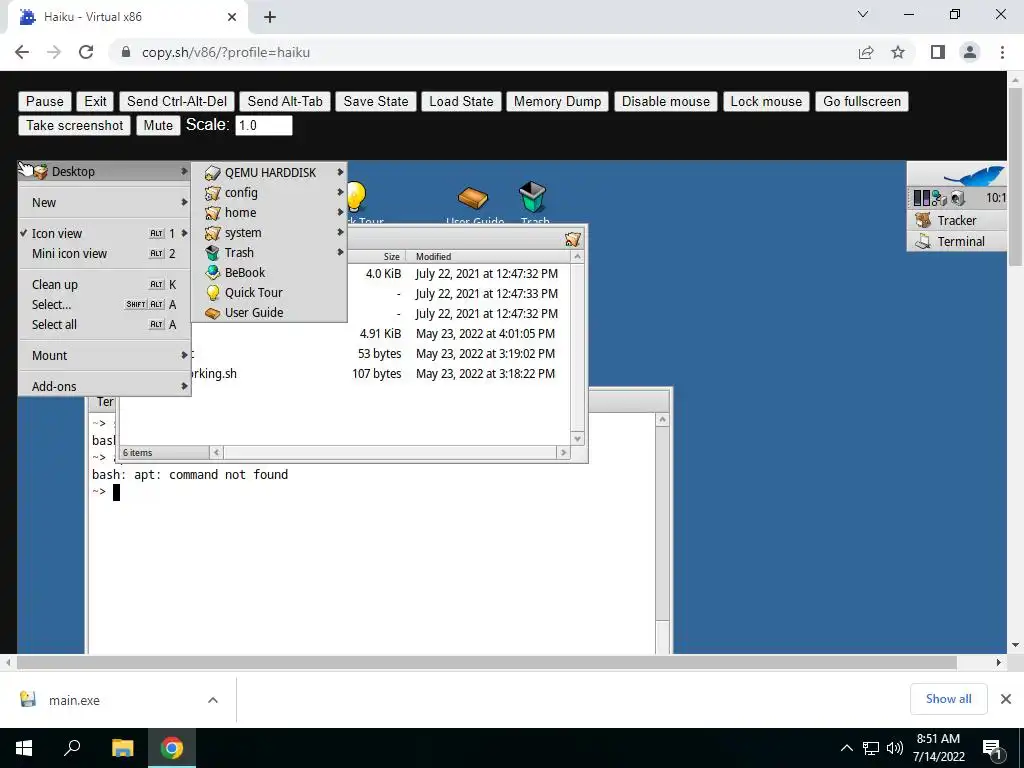Click the Memory Dump button
The width and height of the screenshot is (1024, 768).
[x=557, y=101]
